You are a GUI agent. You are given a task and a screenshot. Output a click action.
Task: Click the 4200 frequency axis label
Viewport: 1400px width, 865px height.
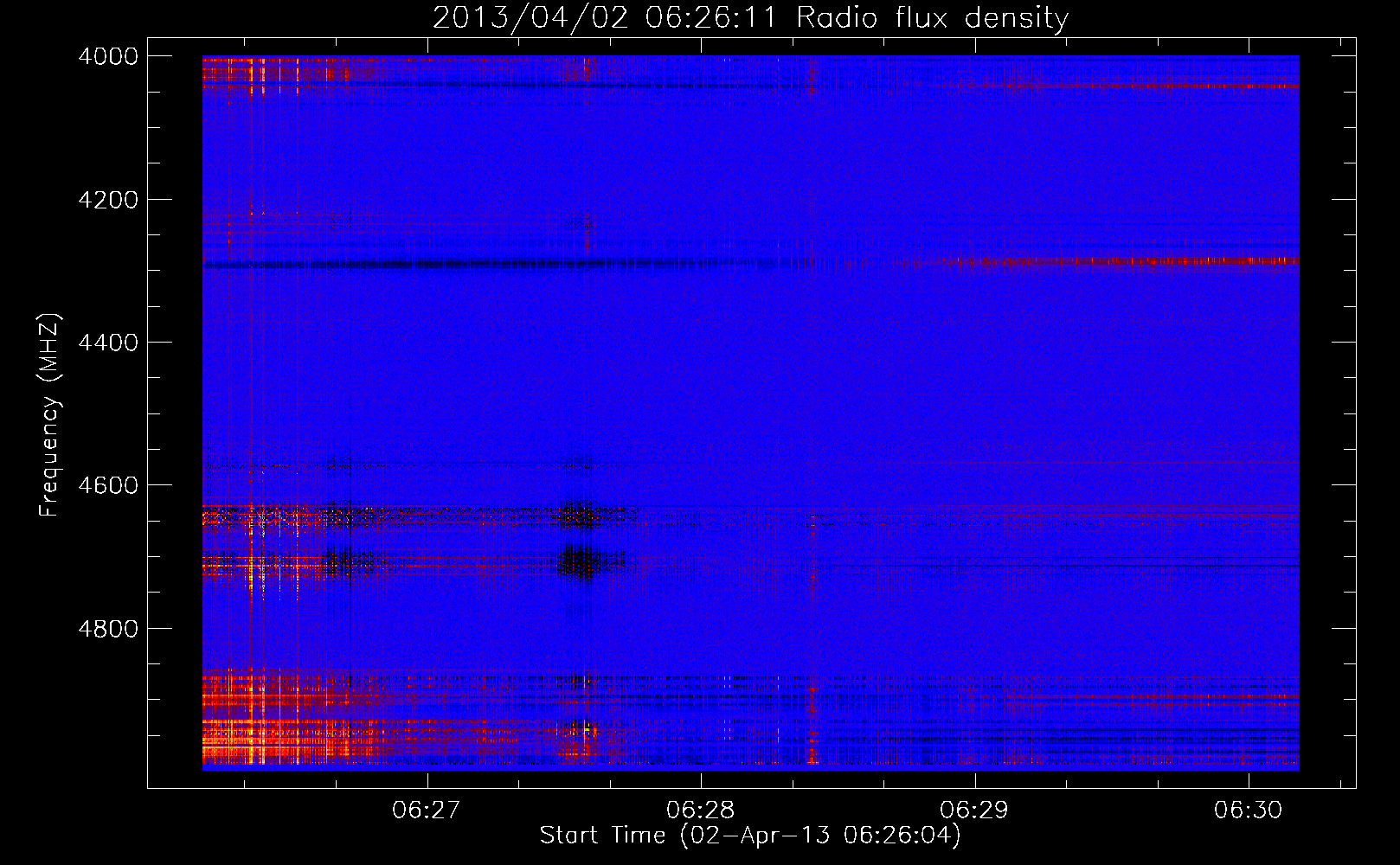click(x=108, y=200)
